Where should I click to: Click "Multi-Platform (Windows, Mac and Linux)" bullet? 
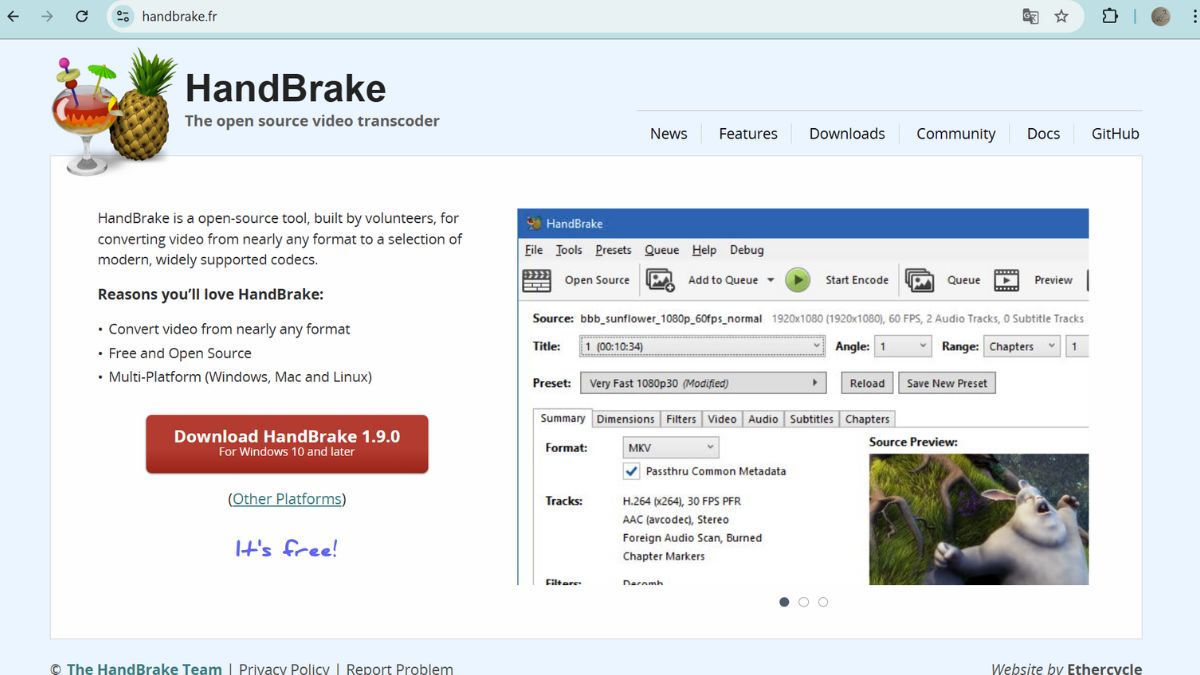point(240,377)
